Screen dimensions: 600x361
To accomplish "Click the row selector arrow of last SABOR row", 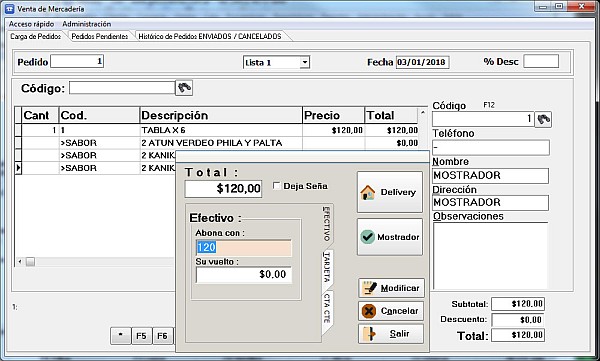I will (18, 168).
